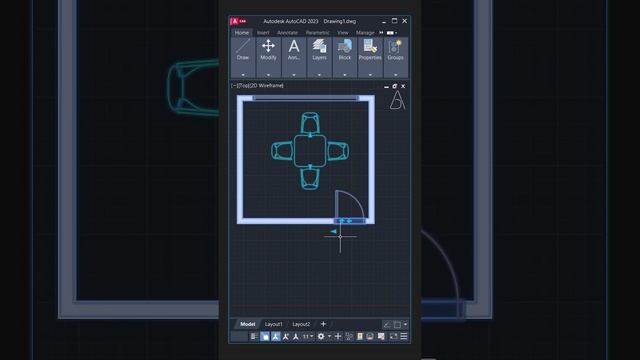Screen dimensions: 640x360
Task: Open the status bar customization menu icon
Action: coord(404,336)
